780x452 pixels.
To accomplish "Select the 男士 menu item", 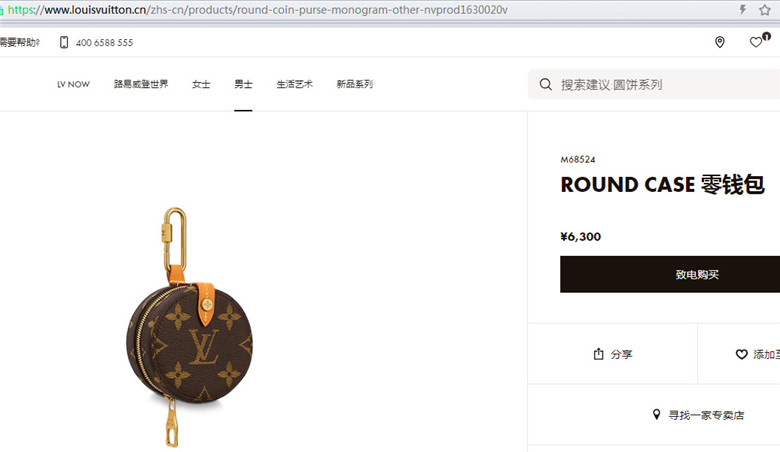I will click(243, 84).
